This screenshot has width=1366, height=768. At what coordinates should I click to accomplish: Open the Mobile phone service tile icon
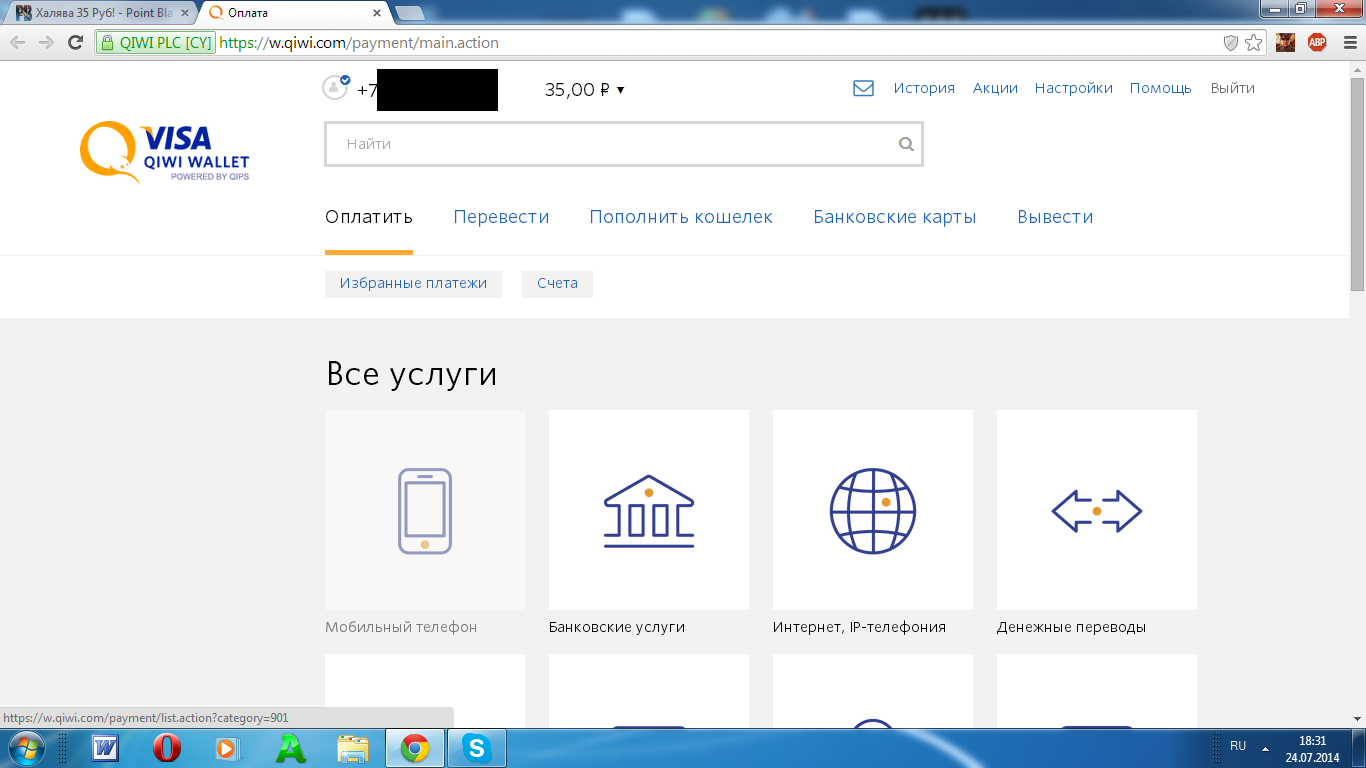(x=425, y=510)
